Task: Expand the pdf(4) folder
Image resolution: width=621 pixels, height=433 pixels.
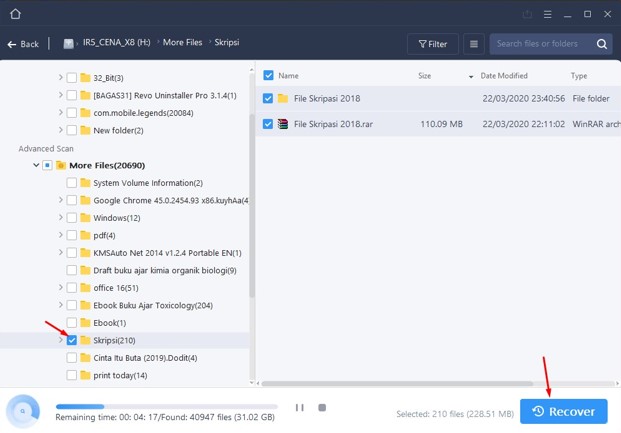Action: click(61, 235)
